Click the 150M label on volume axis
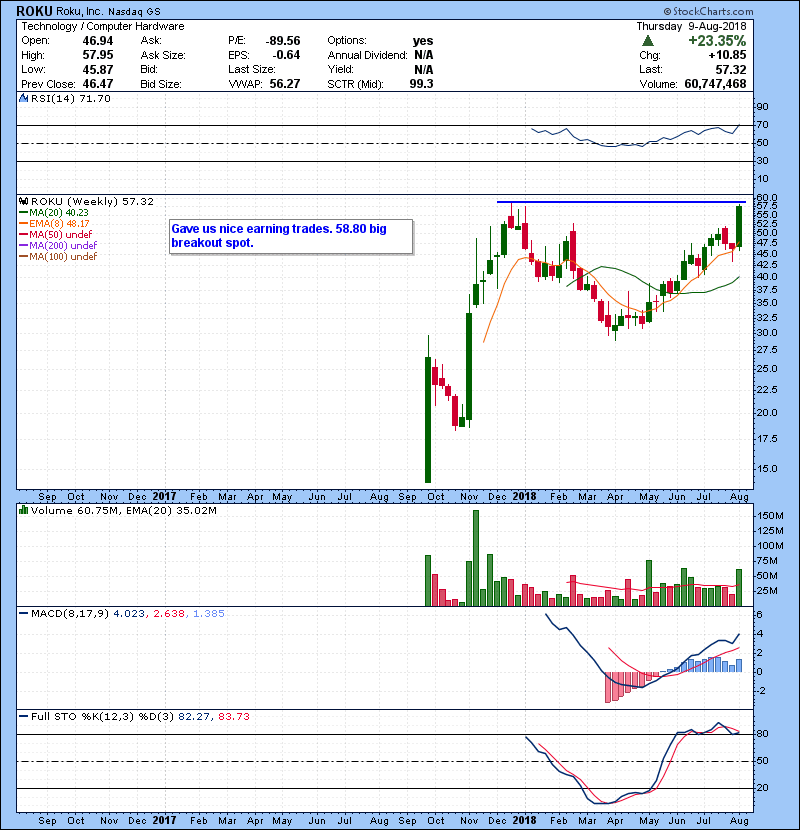This screenshot has height=830, width=800. (770, 515)
